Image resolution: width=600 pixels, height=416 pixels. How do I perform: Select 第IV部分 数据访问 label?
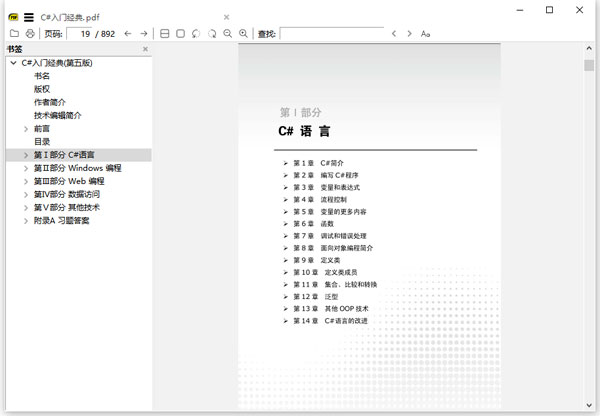tap(67, 194)
